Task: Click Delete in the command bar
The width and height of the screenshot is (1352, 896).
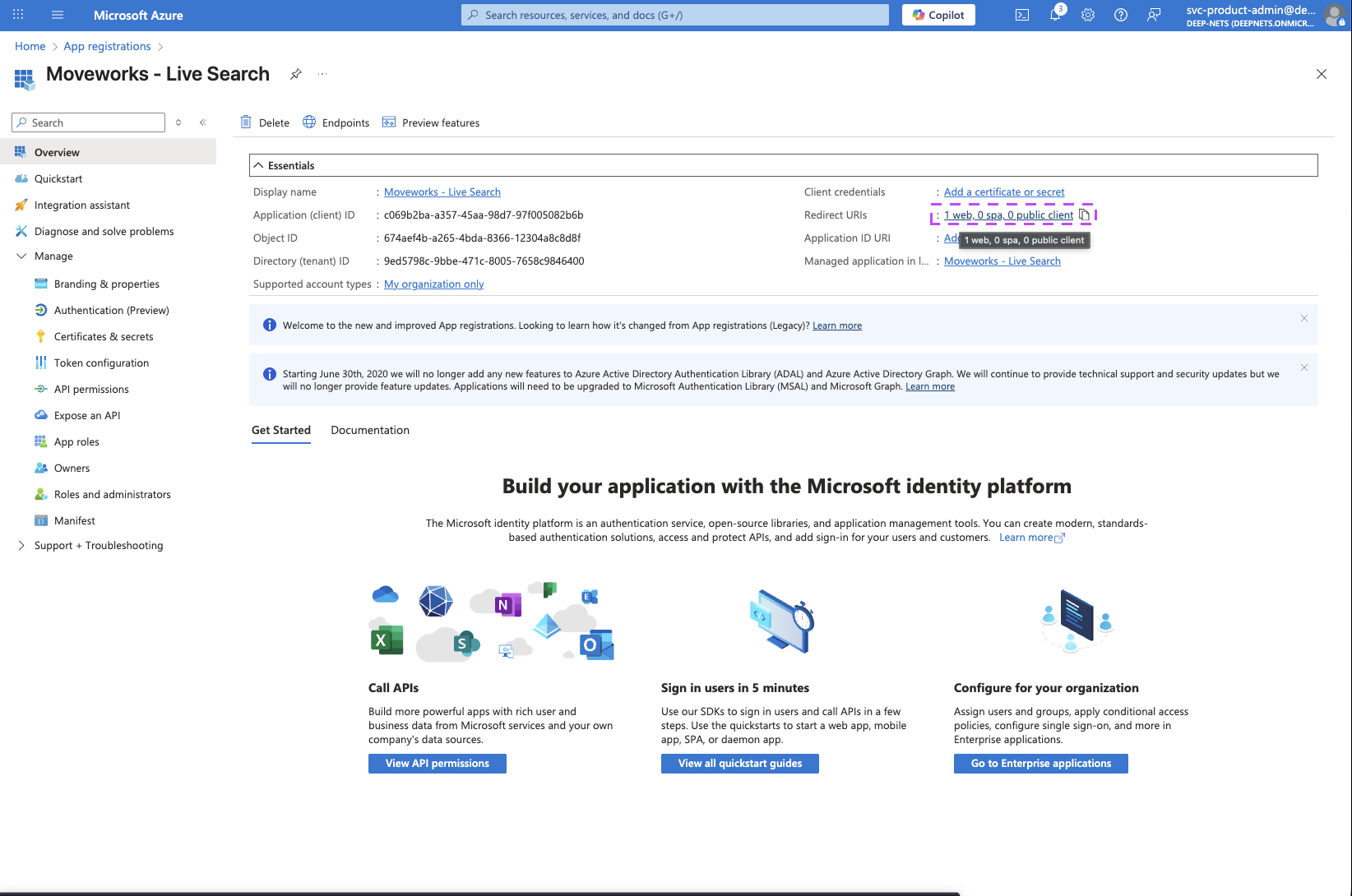Action: point(265,122)
